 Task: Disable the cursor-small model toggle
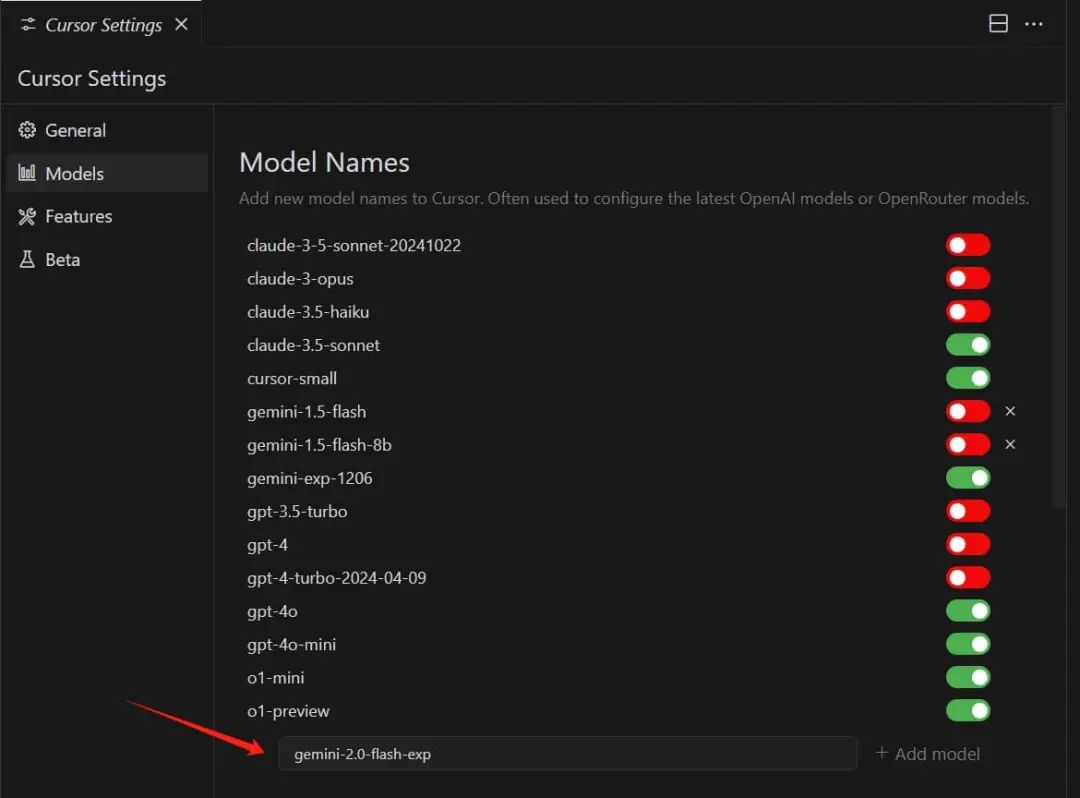(967, 378)
